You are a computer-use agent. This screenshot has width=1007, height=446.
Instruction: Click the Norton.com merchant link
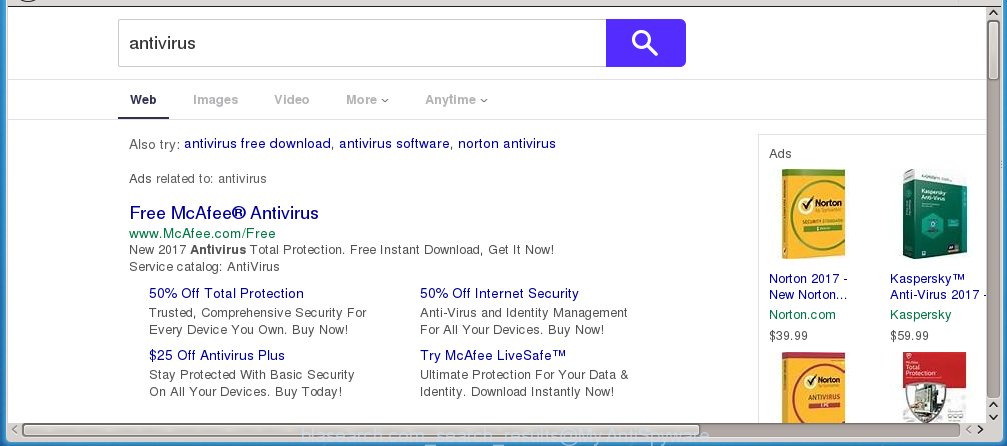pos(802,315)
